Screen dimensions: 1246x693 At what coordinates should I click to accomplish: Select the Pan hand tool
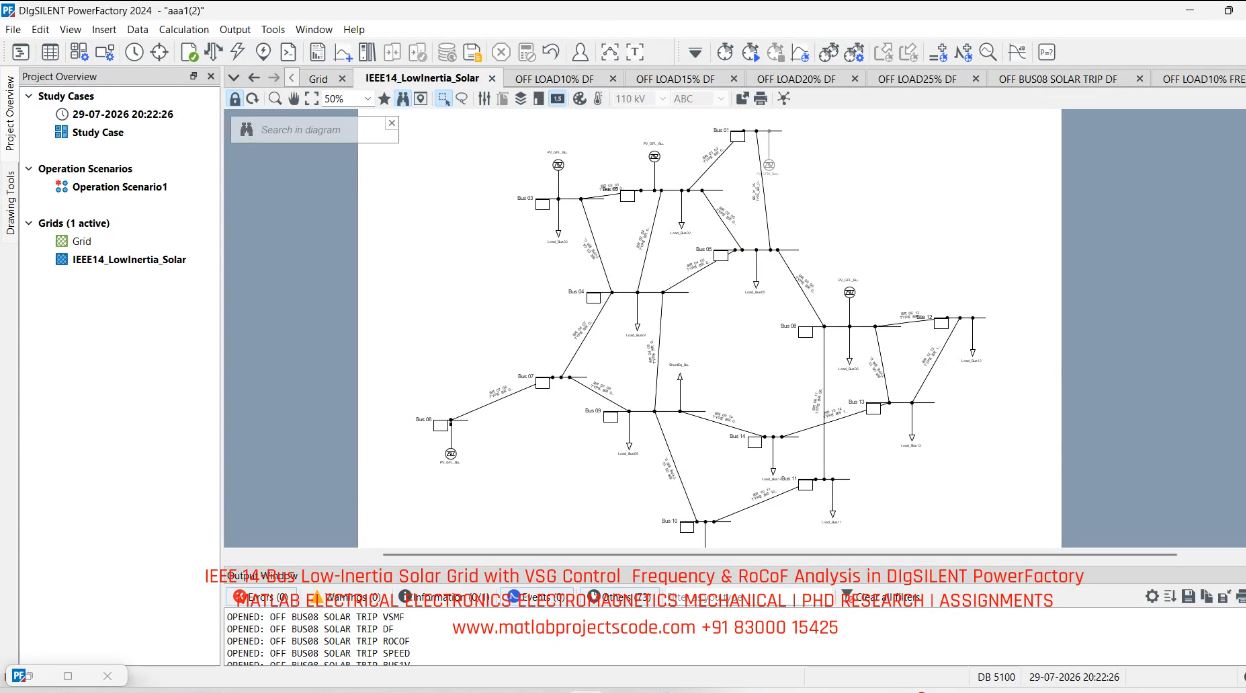[x=294, y=98]
